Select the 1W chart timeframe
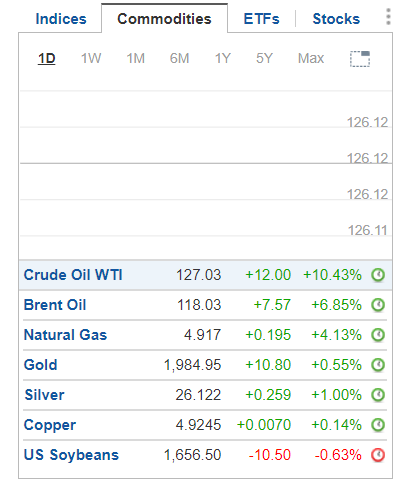415x483 pixels. 91,58
